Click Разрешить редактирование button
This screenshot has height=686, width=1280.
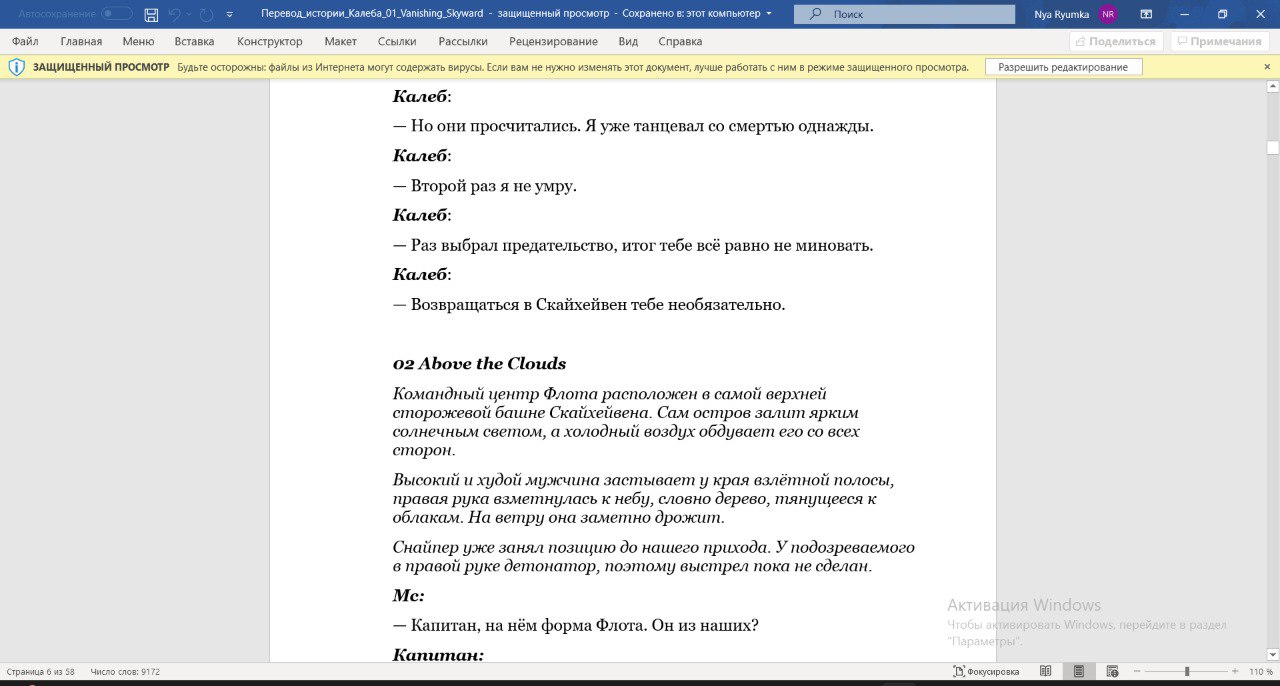point(1063,67)
